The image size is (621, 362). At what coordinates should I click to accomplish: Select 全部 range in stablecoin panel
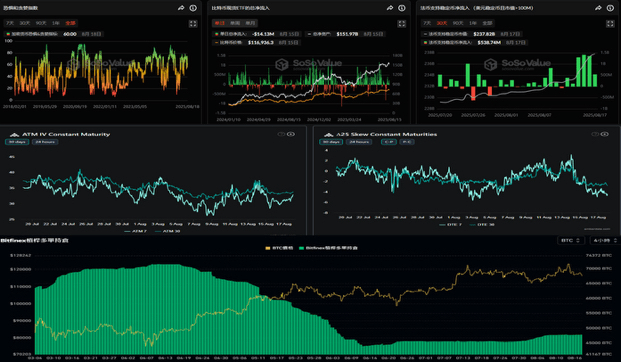488,23
